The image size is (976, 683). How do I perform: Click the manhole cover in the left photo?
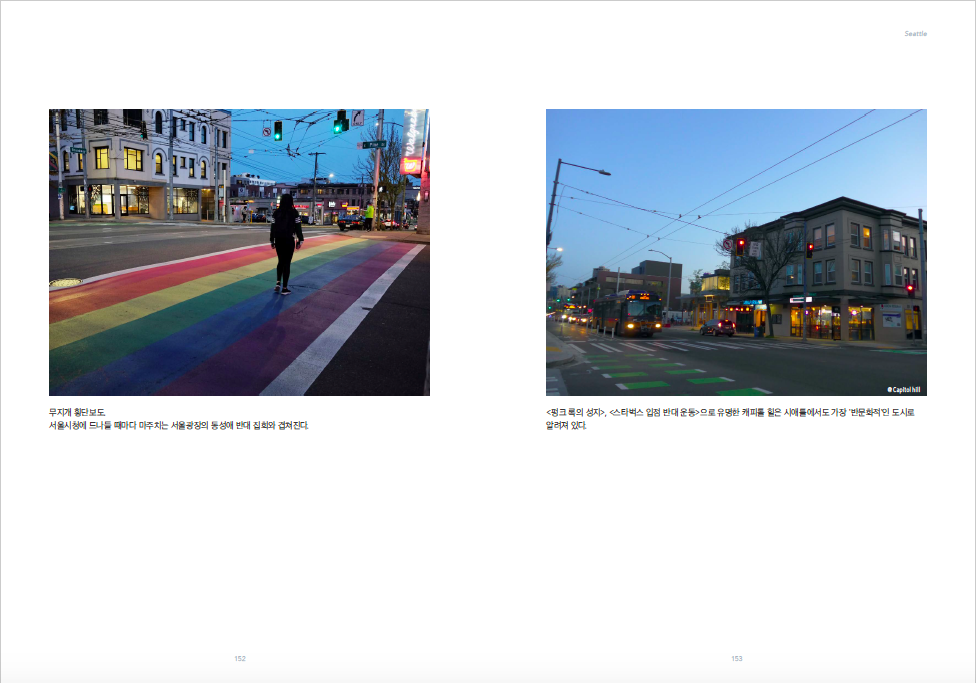pyautogui.click(x=66, y=283)
